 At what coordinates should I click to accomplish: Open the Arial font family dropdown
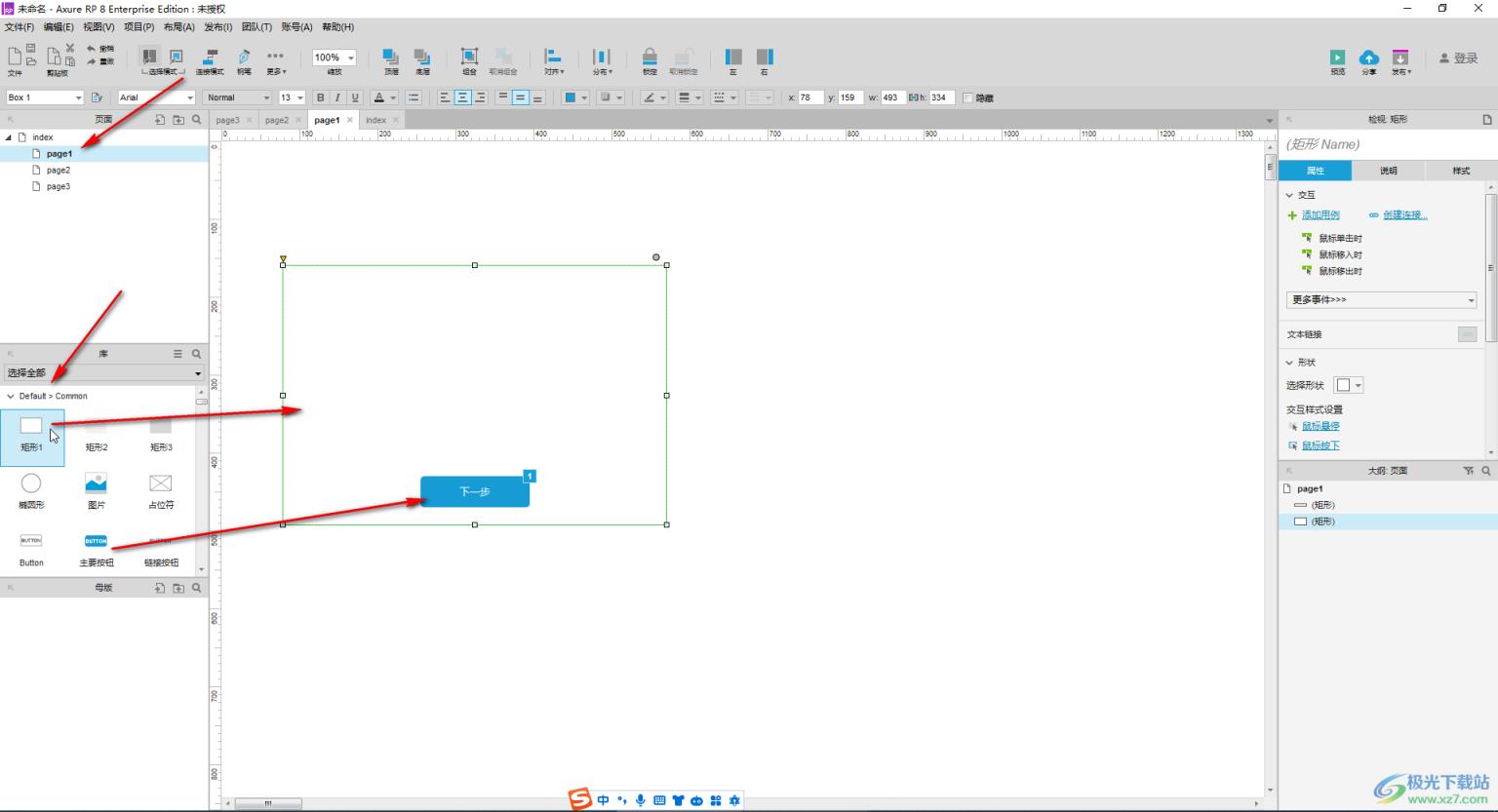(x=156, y=97)
